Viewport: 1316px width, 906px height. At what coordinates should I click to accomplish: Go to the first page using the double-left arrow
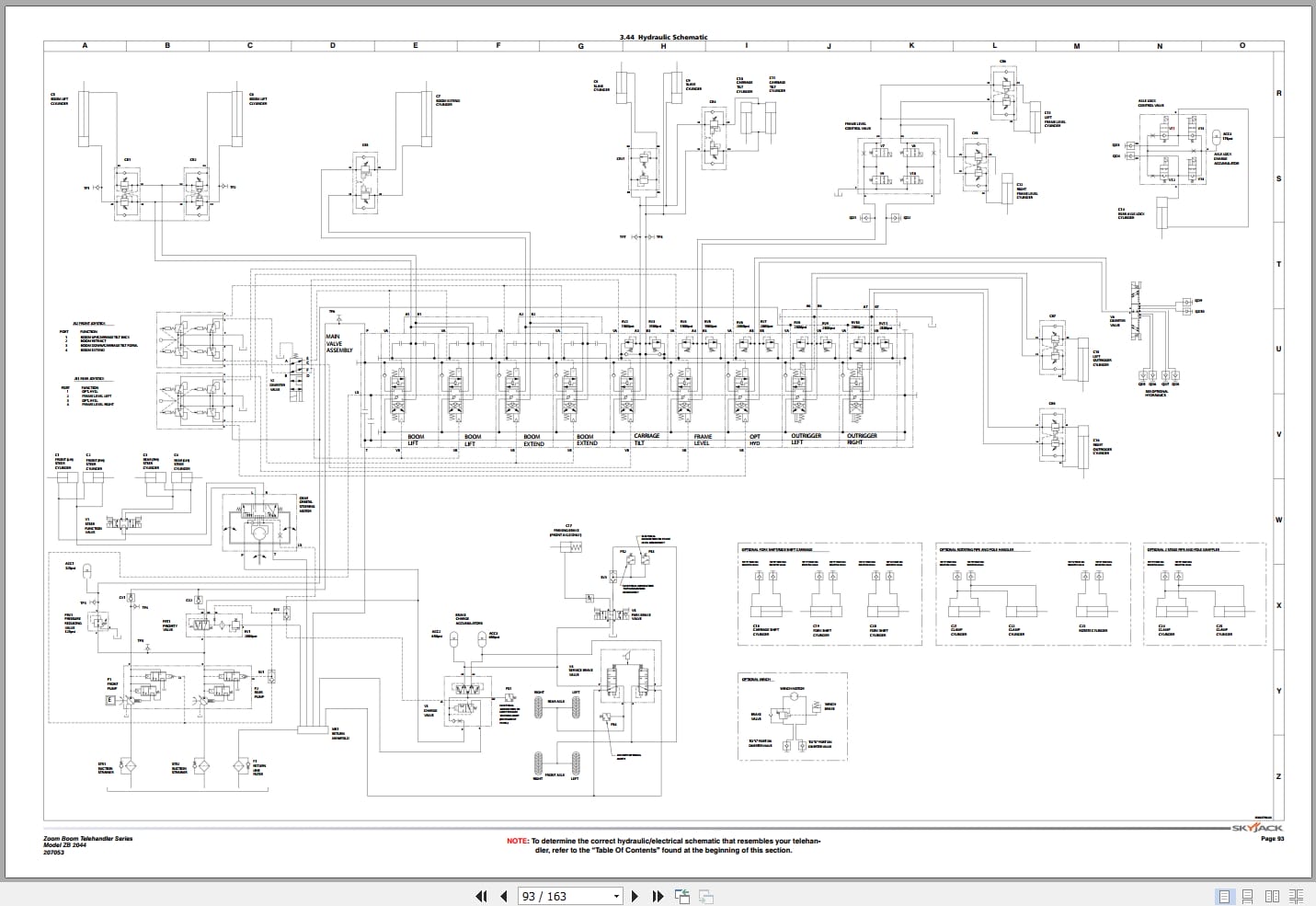coord(480,896)
